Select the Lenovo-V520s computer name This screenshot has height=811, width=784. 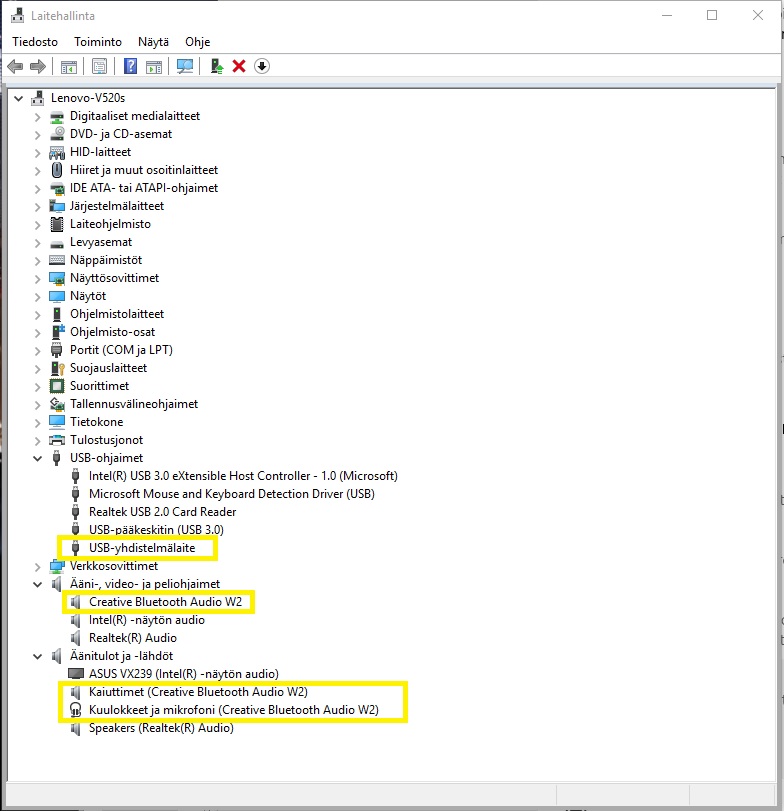[88, 98]
